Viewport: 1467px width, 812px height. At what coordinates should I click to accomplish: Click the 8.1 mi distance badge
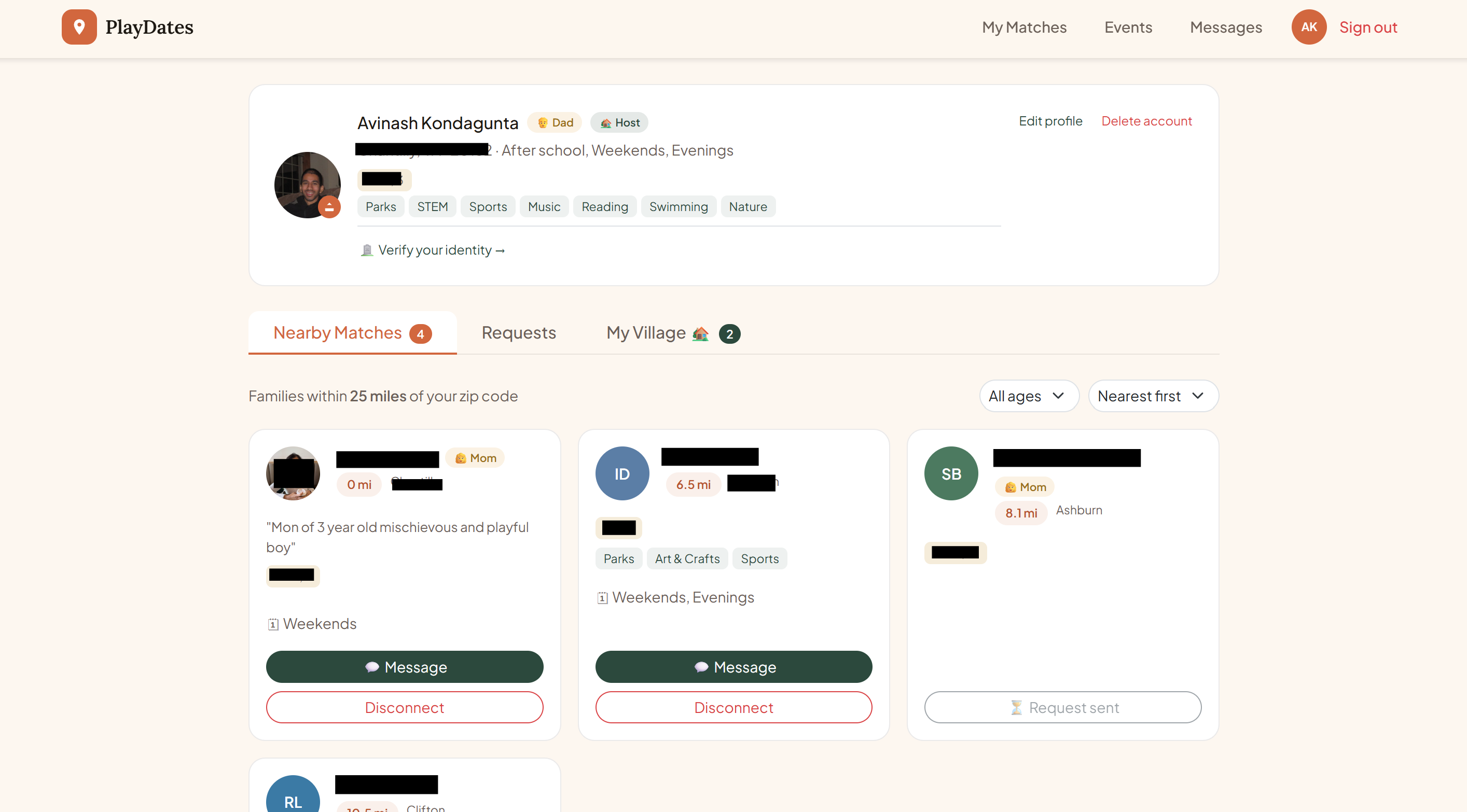[1020, 513]
